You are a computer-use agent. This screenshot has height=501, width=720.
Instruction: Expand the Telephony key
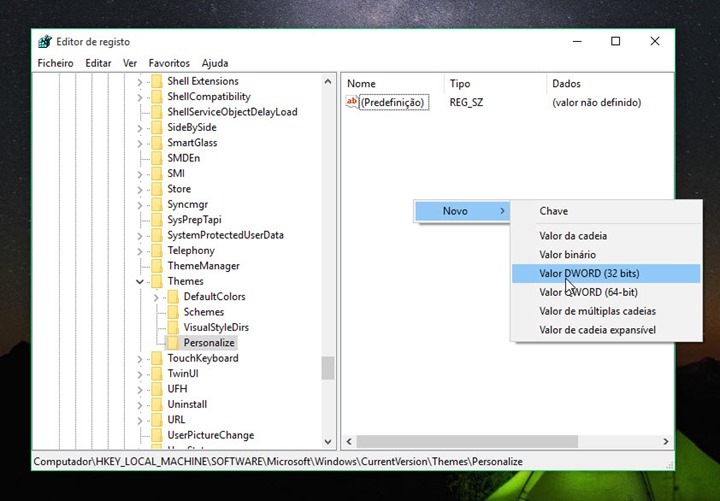pos(140,251)
